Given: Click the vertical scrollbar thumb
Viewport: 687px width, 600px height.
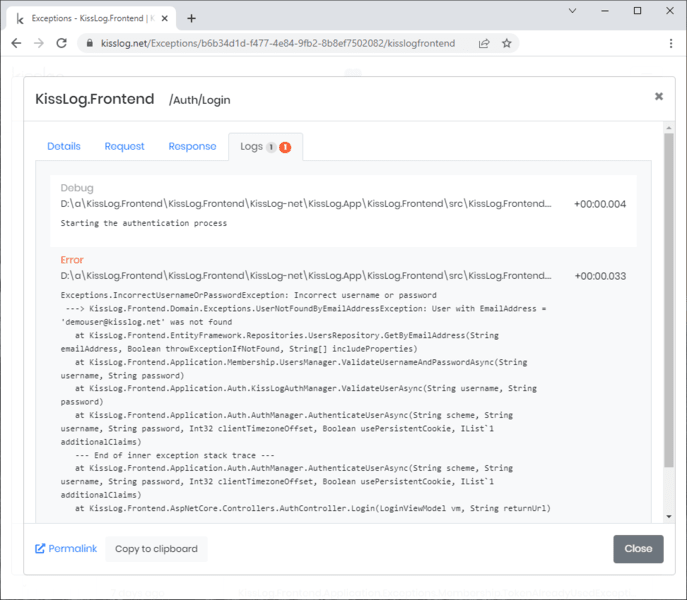Looking at the screenshot, I should click(669, 300).
